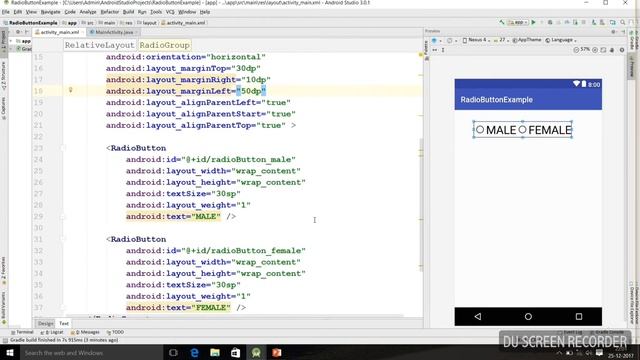This screenshot has width=640, height=360.
Task: Open Microsoft Edge from the taskbar
Action: [x=194, y=353]
